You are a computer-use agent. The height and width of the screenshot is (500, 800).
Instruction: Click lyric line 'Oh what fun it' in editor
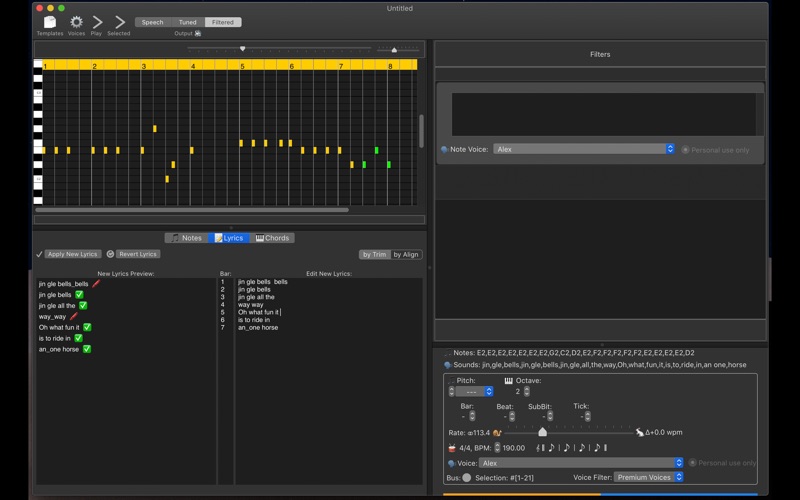click(258, 312)
